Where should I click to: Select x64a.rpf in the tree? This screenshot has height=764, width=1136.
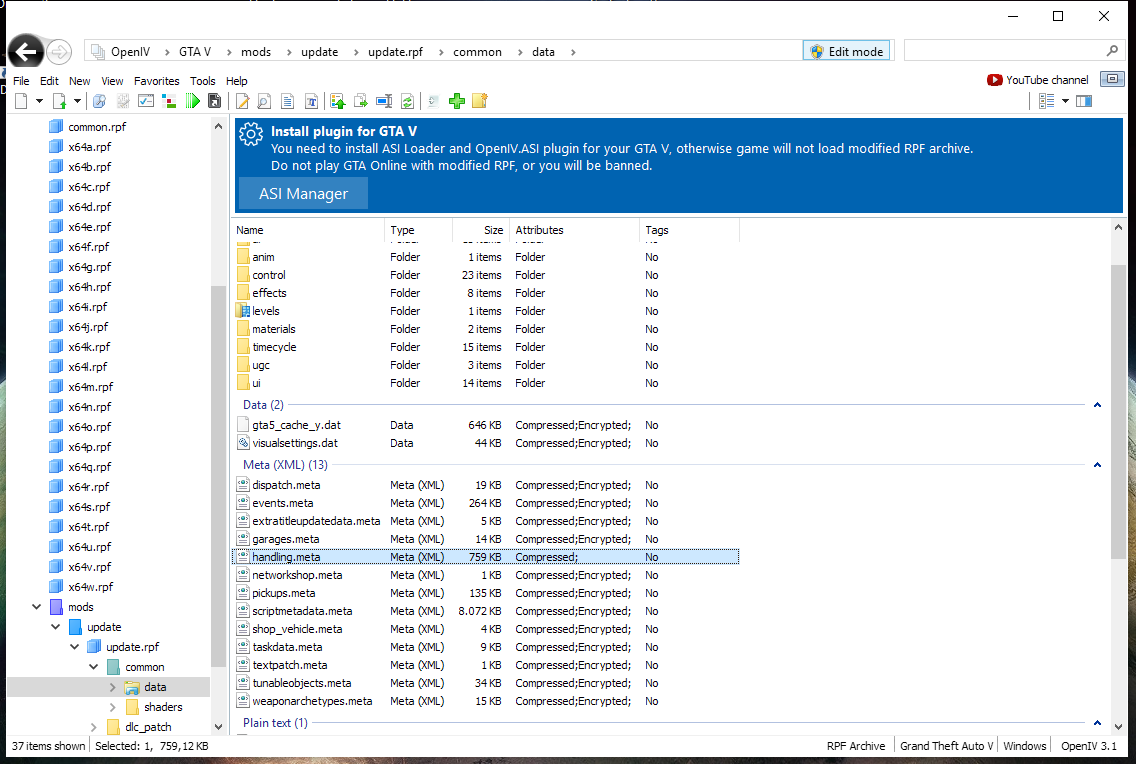pyautogui.click(x=90, y=147)
